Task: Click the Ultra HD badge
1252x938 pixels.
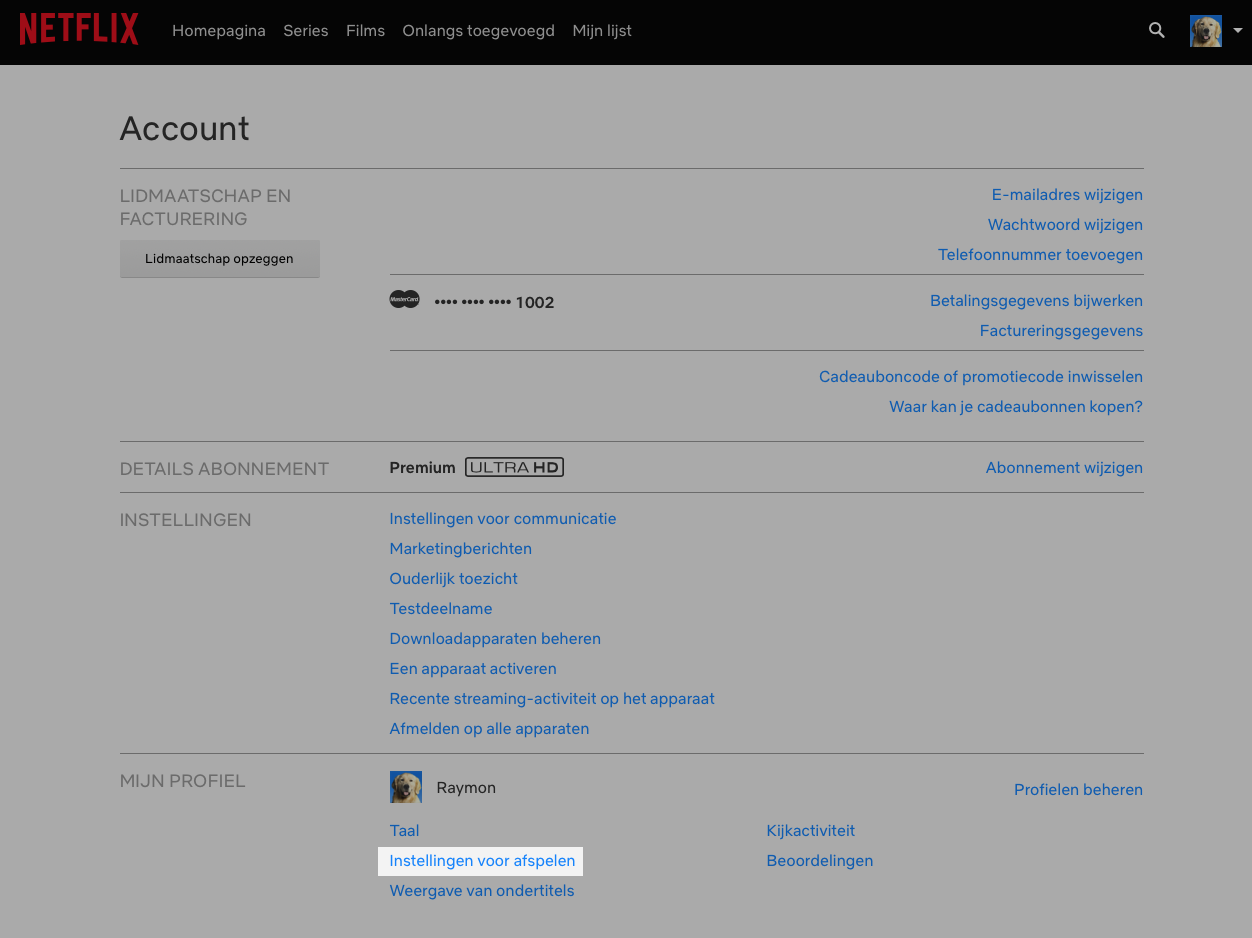Action: click(x=514, y=468)
